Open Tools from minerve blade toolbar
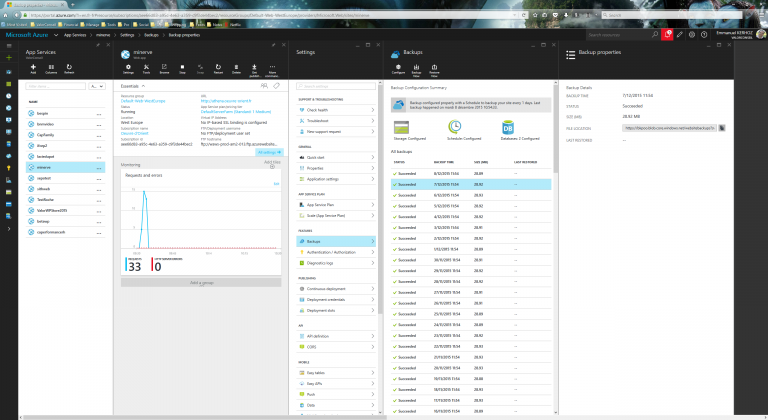768x420 pixels. point(146,69)
